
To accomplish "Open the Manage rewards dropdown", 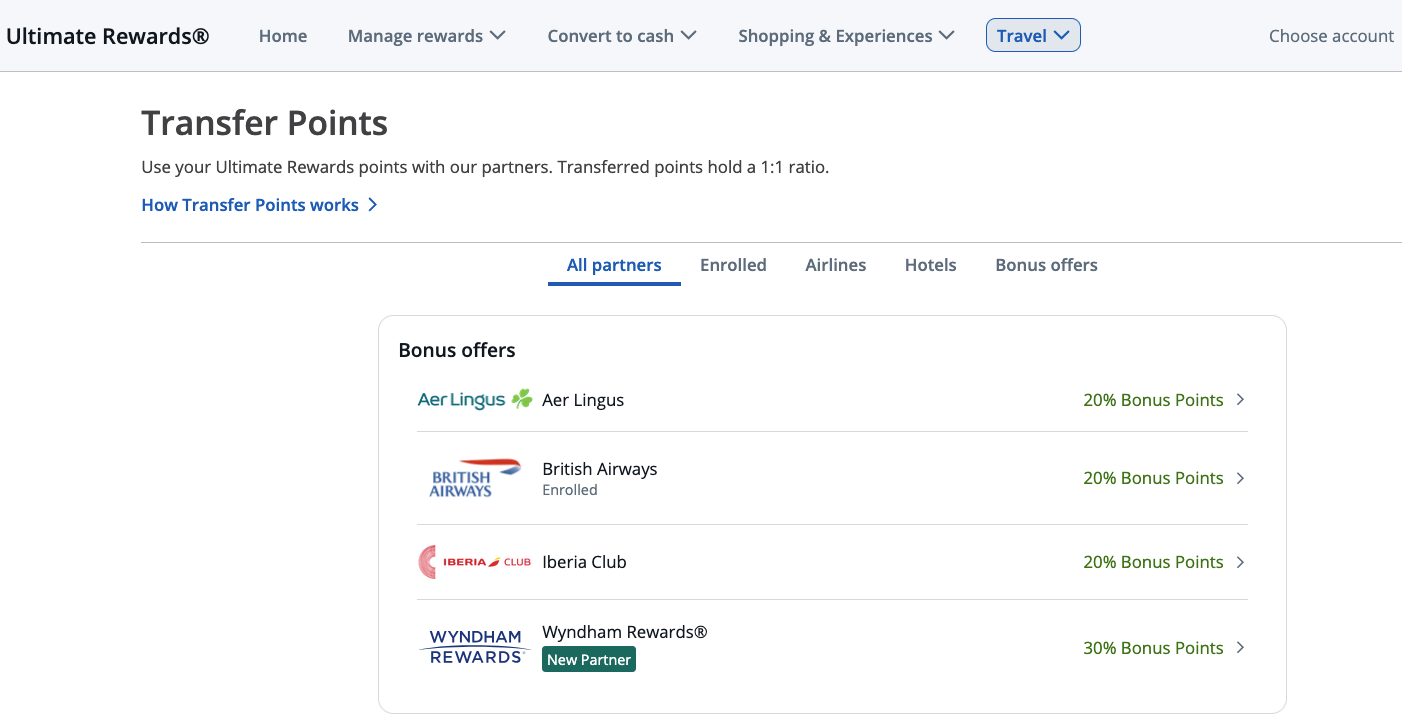I will tap(426, 35).
